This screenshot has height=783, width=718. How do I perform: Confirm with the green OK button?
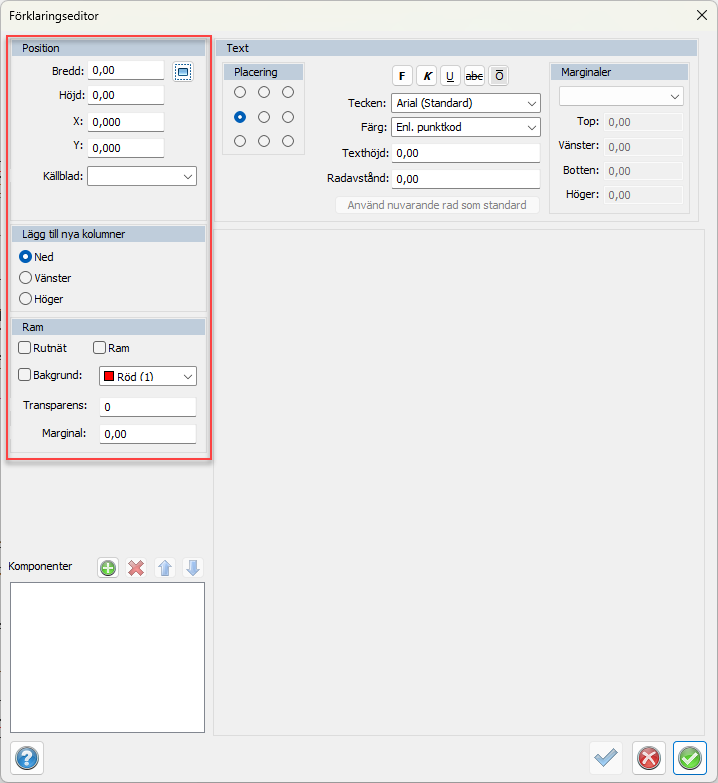(x=690, y=758)
